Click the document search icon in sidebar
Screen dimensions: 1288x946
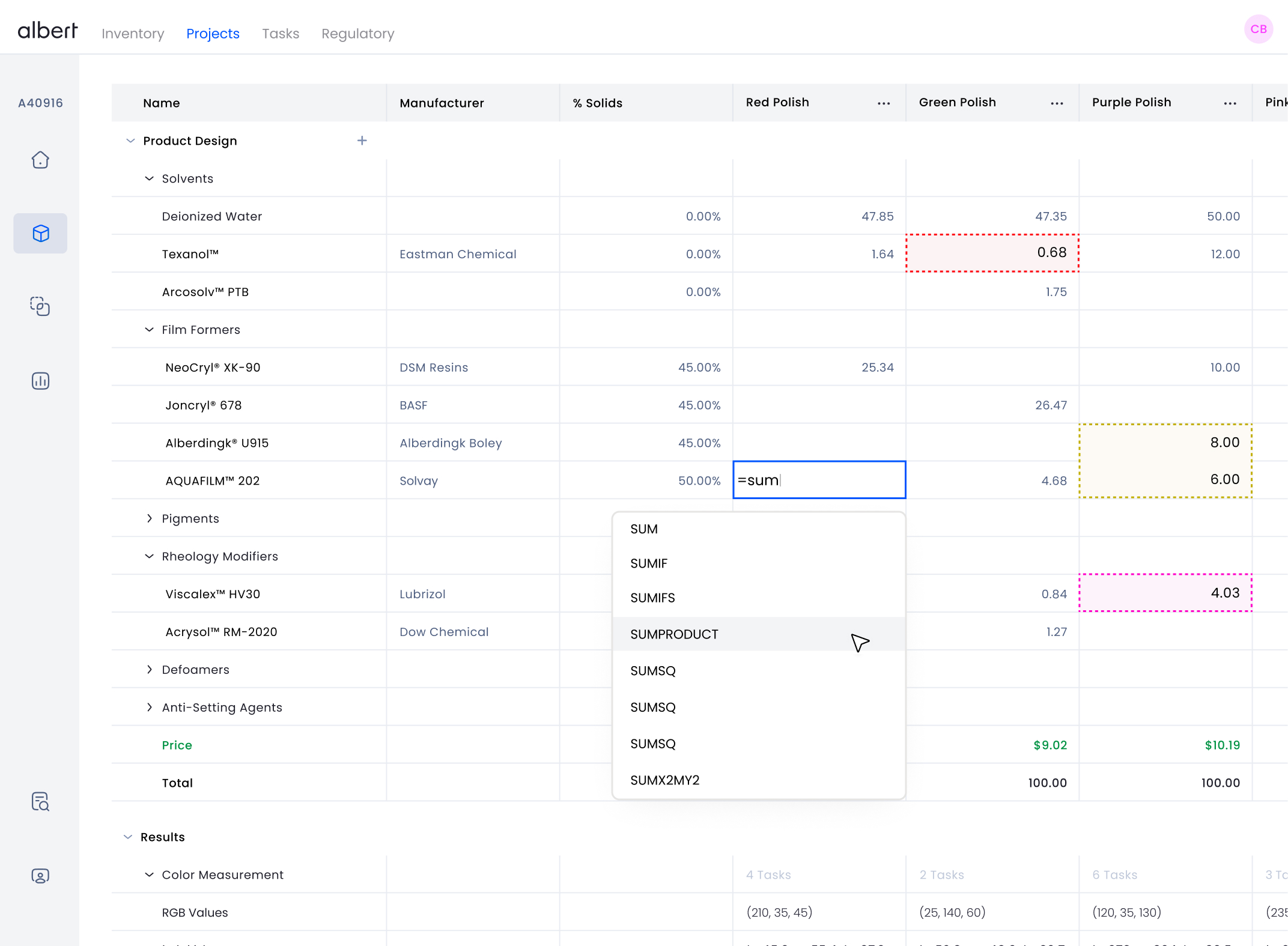pos(40,802)
